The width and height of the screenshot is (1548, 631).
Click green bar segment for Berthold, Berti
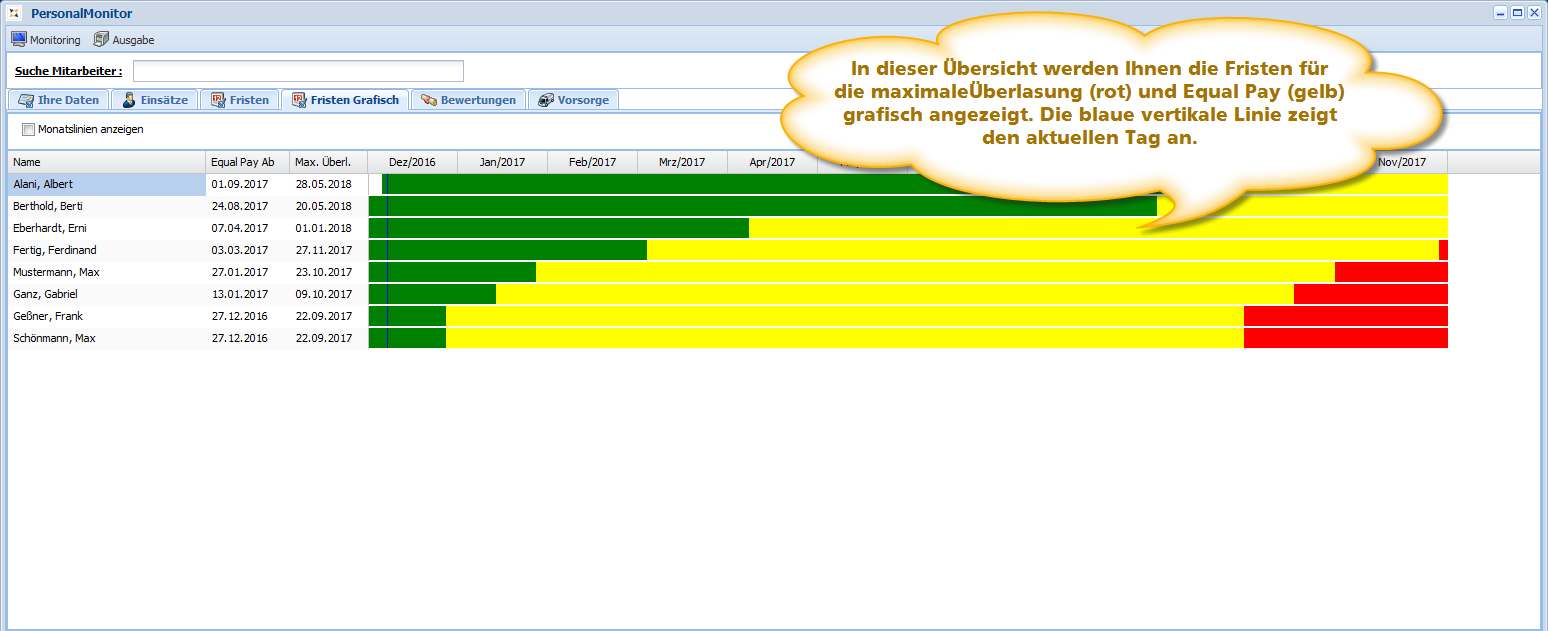(760, 206)
